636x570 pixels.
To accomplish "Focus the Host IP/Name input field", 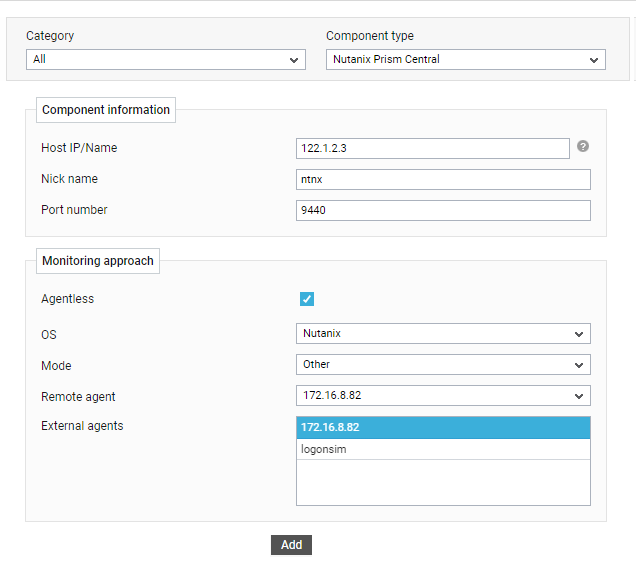I will click(x=432, y=148).
